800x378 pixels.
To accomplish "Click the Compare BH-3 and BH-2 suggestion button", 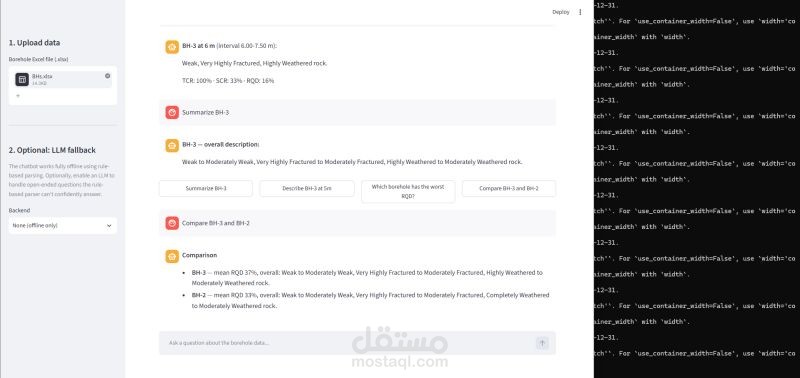I will tap(509, 188).
